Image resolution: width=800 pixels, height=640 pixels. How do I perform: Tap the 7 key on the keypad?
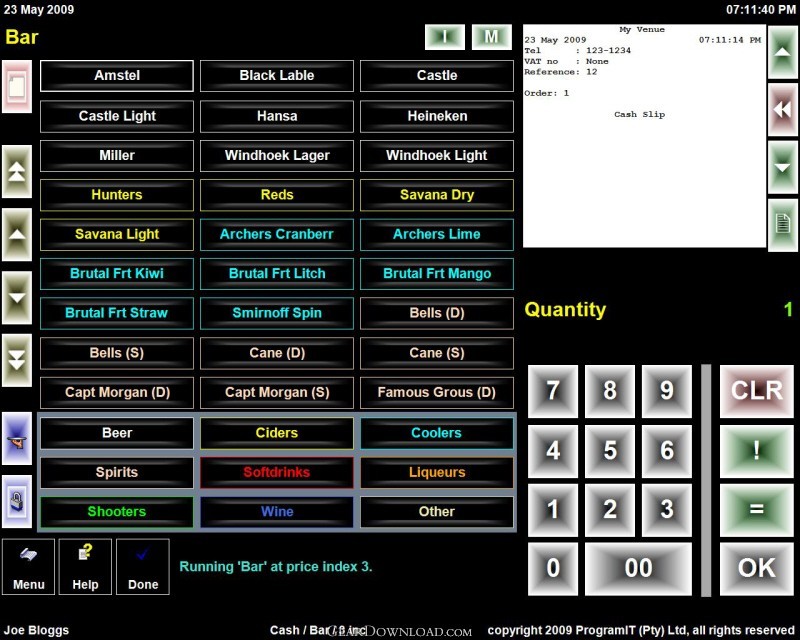[x=553, y=391]
